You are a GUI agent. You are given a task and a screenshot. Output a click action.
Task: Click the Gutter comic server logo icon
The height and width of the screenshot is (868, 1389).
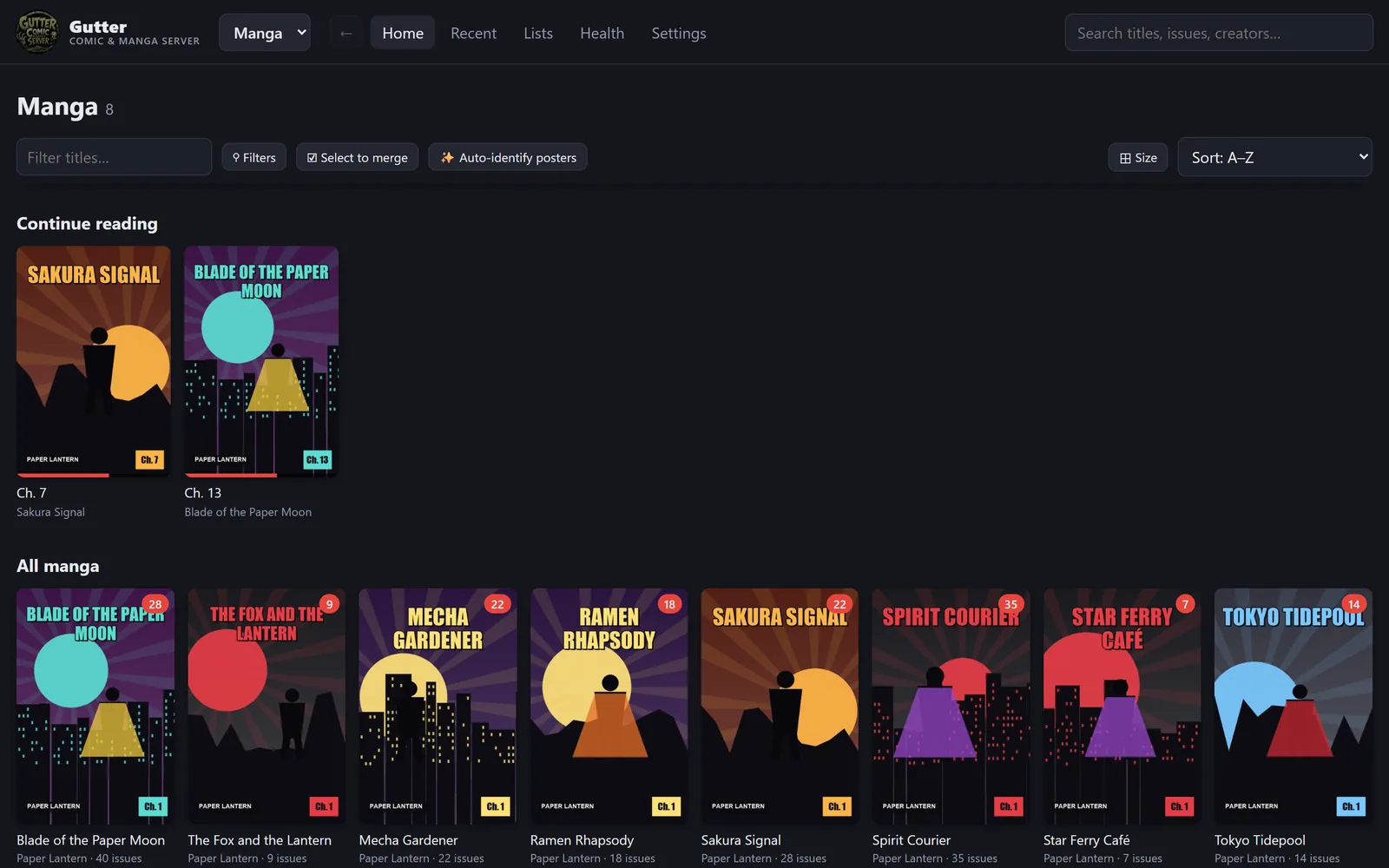[x=37, y=32]
